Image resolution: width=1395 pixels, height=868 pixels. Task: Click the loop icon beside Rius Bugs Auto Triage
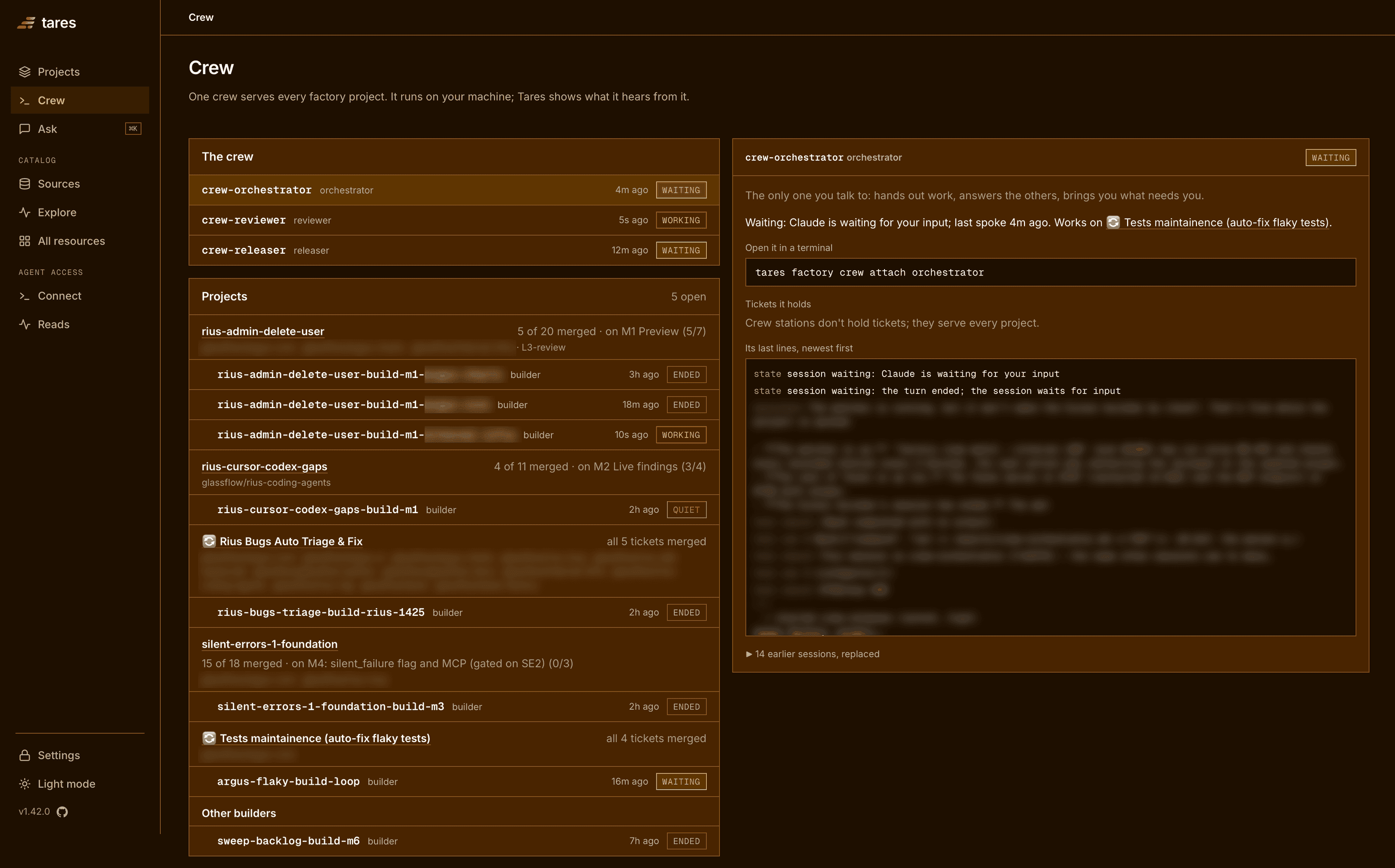[209, 541]
